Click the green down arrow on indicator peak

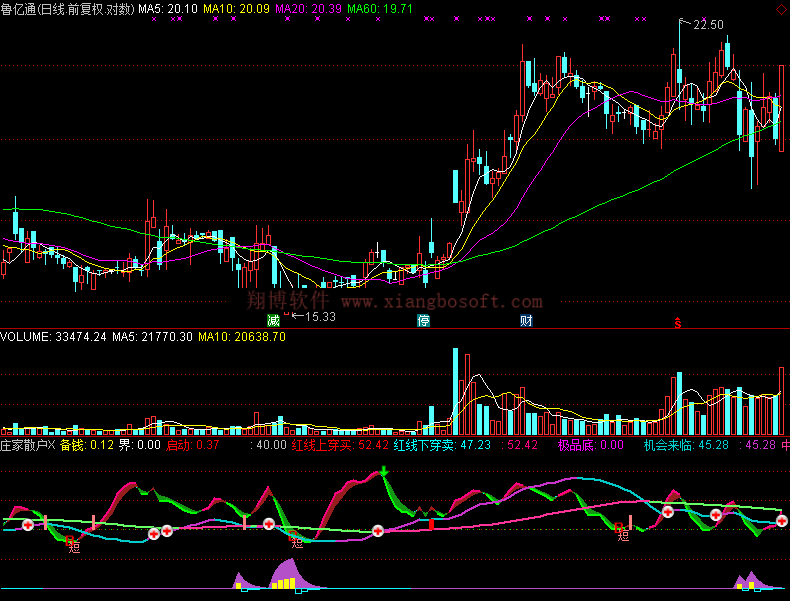(x=385, y=471)
